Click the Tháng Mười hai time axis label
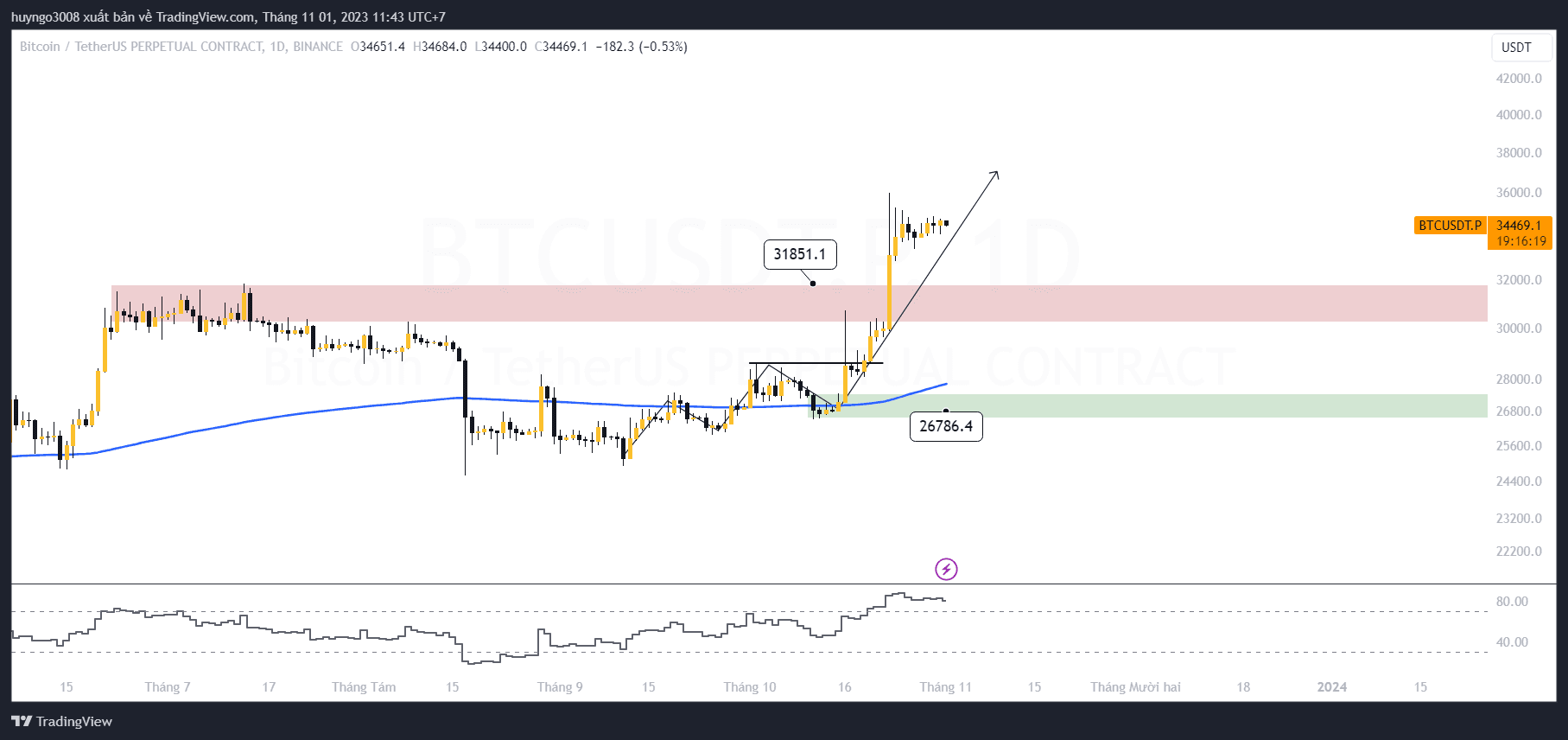Viewport: 1568px width, 740px height. [x=1135, y=687]
